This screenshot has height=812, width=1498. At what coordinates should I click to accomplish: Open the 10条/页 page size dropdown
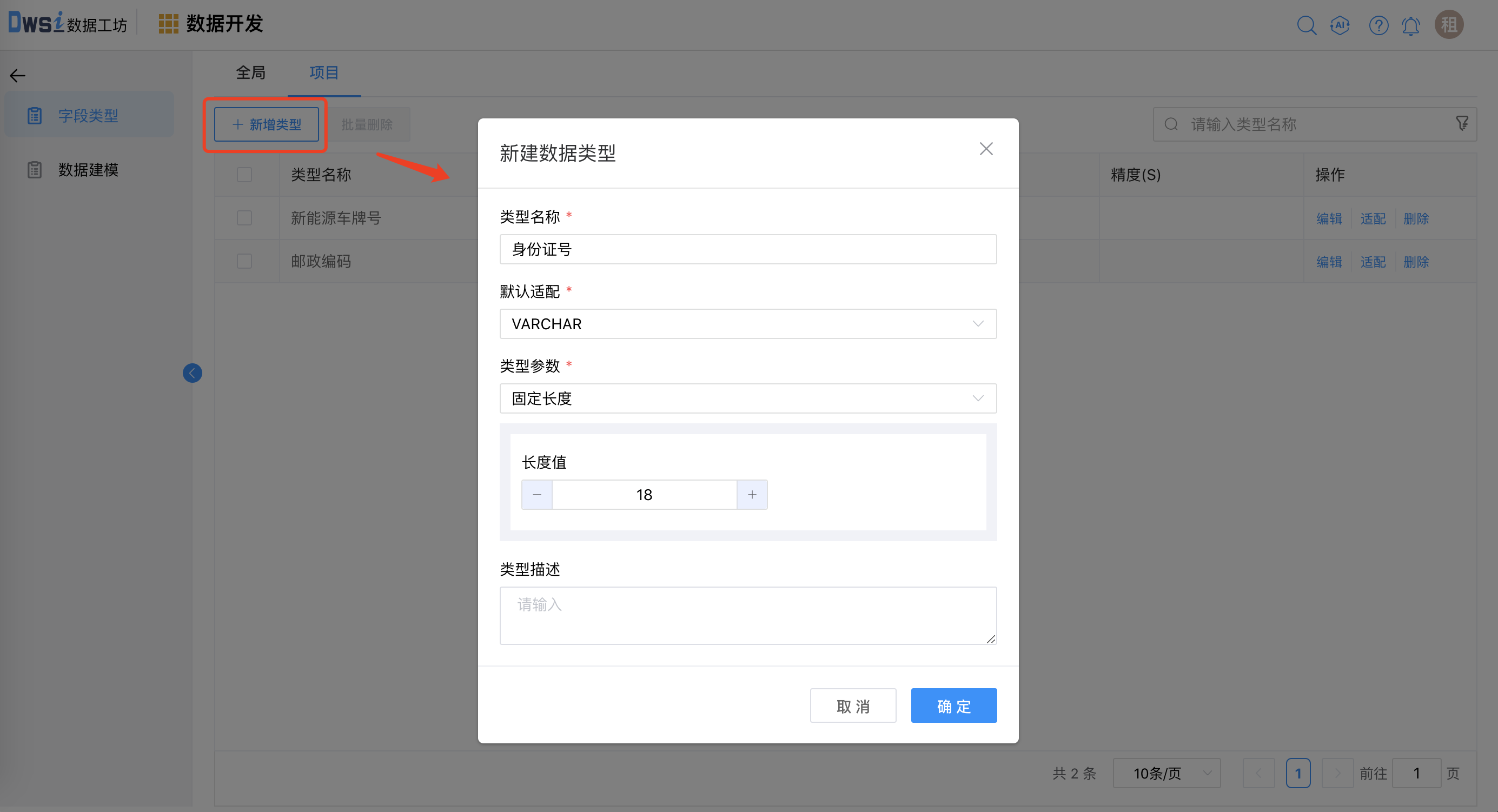point(1166,773)
